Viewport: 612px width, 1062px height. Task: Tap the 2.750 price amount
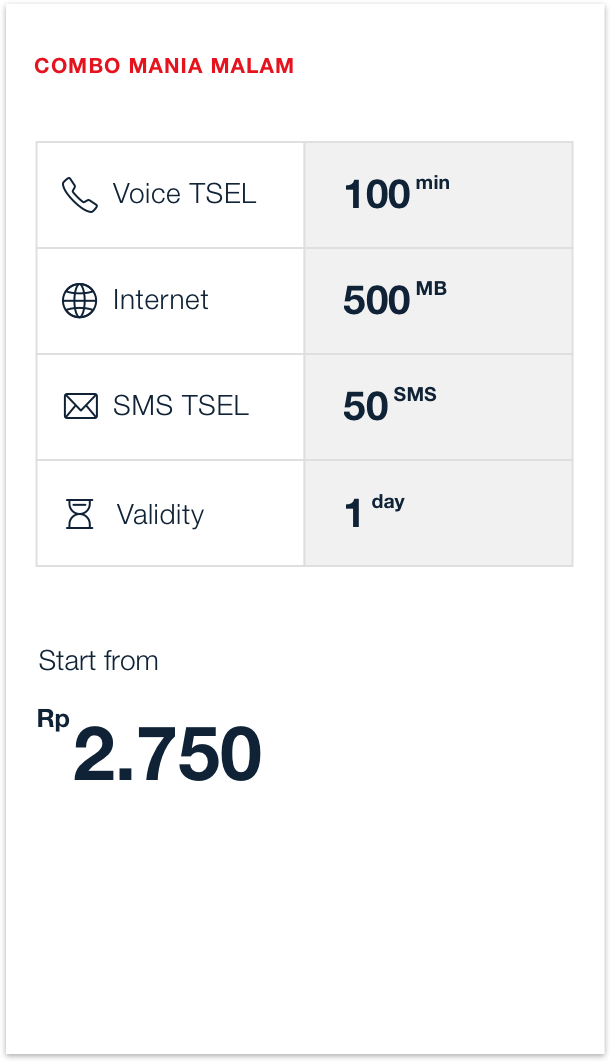tap(167, 755)
